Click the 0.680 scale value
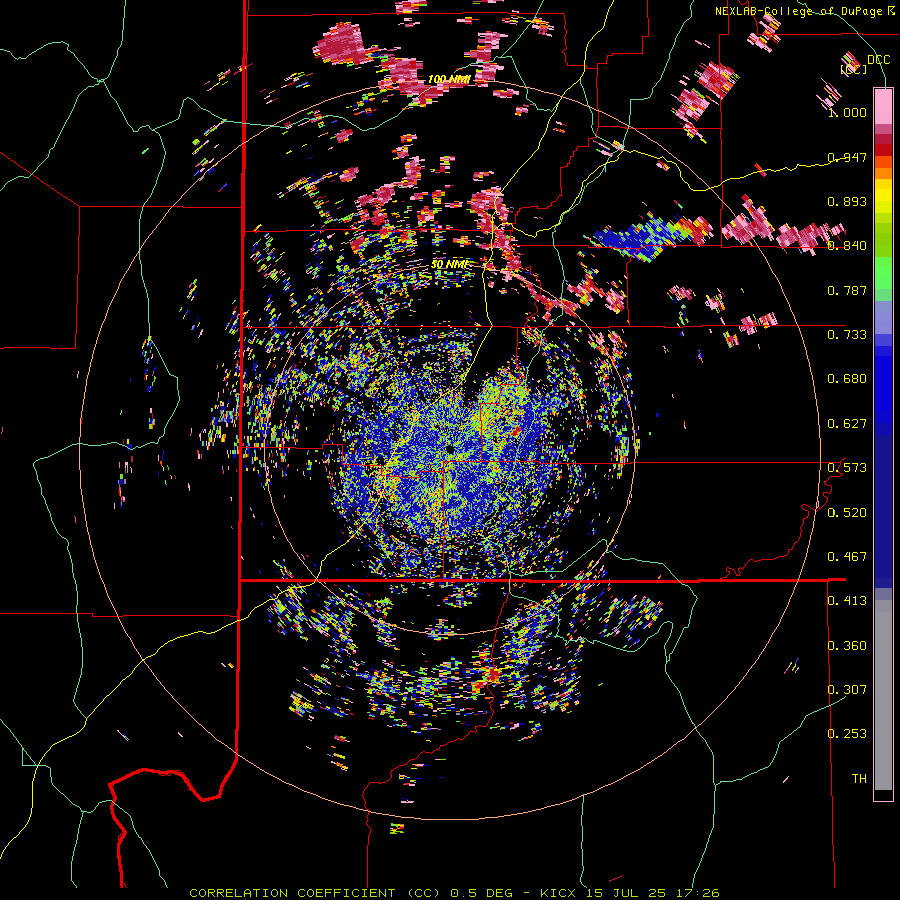The height and width of the screenshot is (900, 900). click(x=847, y=379)
